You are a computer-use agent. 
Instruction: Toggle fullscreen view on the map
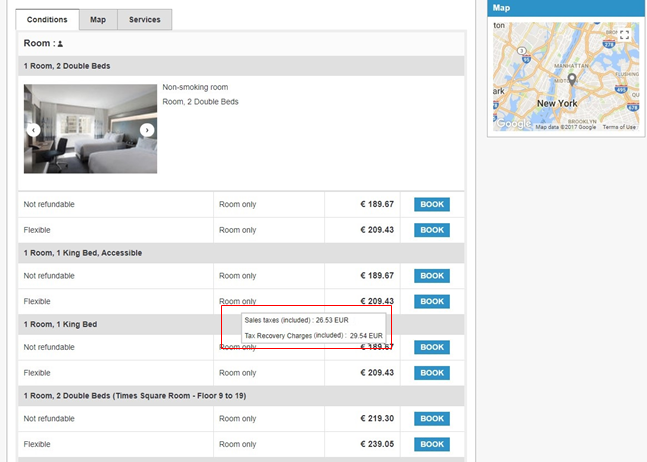pyautogui.click(x=624, y=35)
